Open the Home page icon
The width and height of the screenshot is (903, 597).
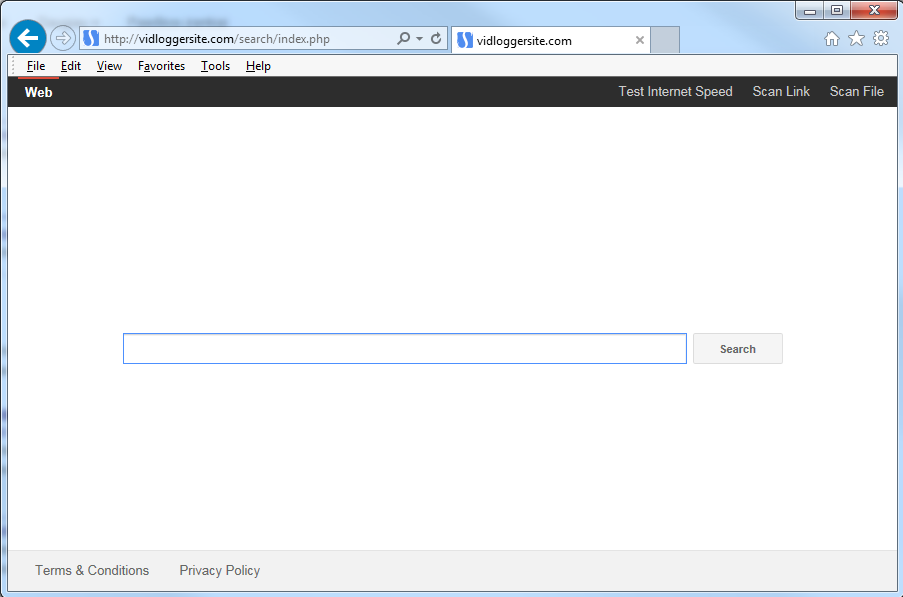click(832, 39)
